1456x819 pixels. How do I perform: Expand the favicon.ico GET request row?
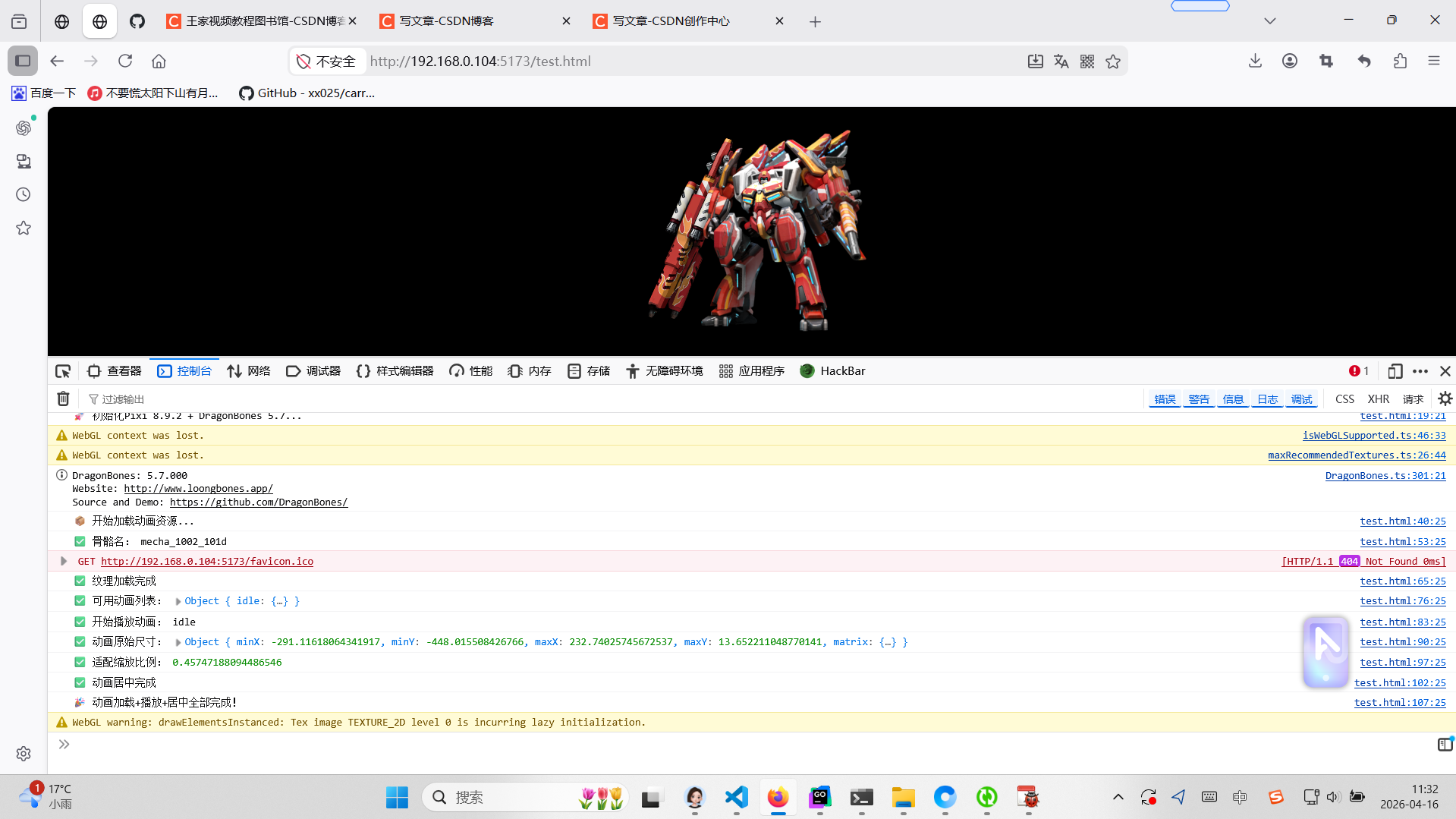coord(64,562)
